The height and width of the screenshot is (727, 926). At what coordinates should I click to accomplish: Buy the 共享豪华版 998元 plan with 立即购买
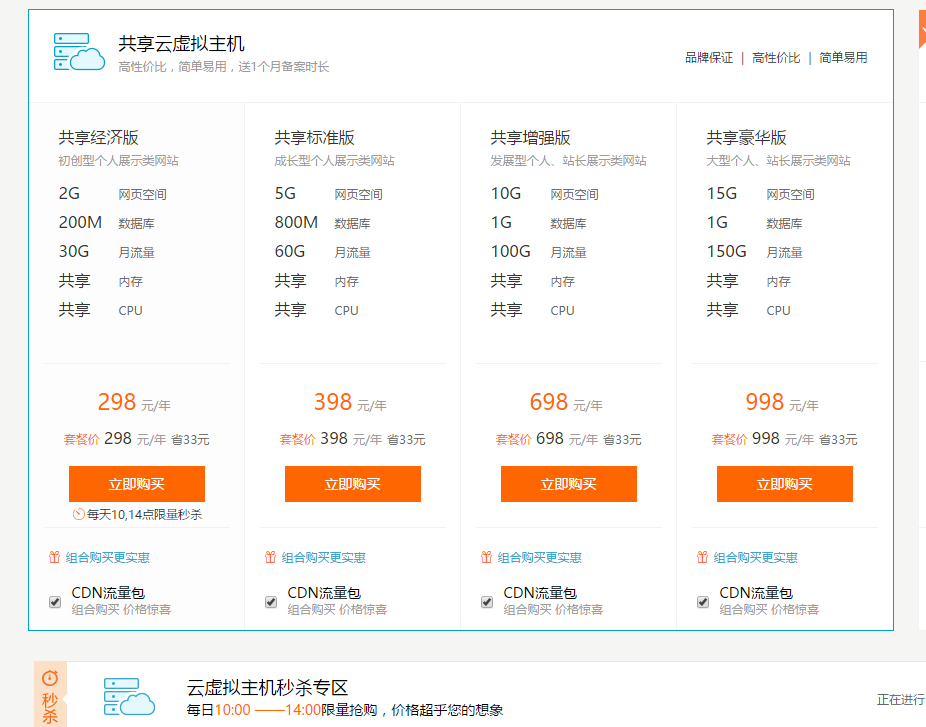pyautogui.click(x=785, y=484)
